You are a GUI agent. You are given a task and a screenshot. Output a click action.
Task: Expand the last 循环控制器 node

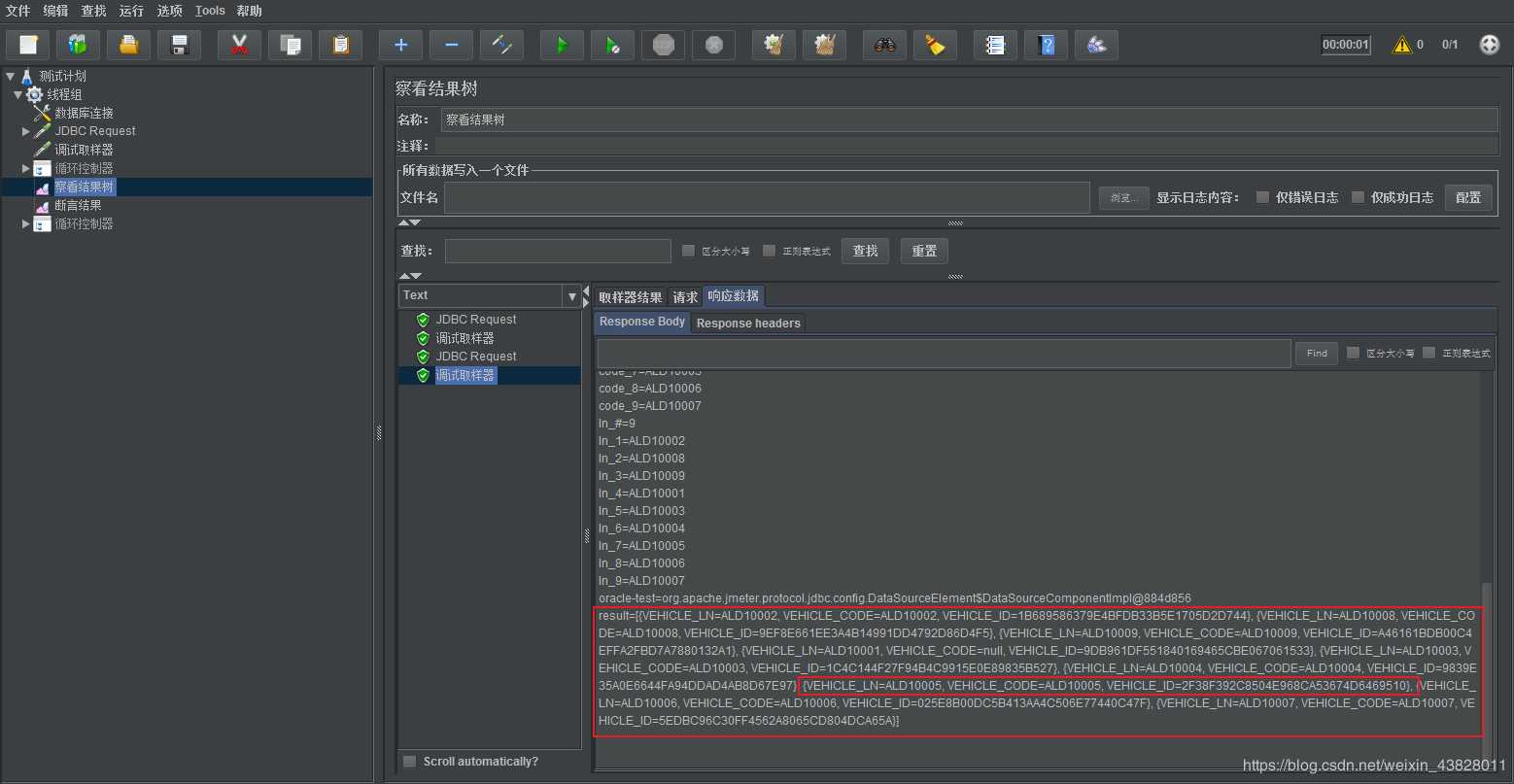pyautogui.click(x=26, y=223)
